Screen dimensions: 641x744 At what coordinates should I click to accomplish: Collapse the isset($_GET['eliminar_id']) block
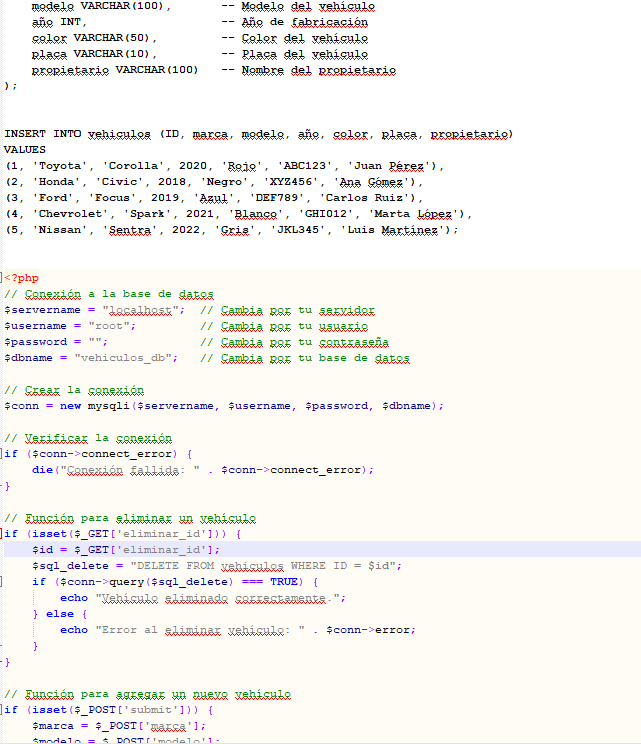pos(5,534)
